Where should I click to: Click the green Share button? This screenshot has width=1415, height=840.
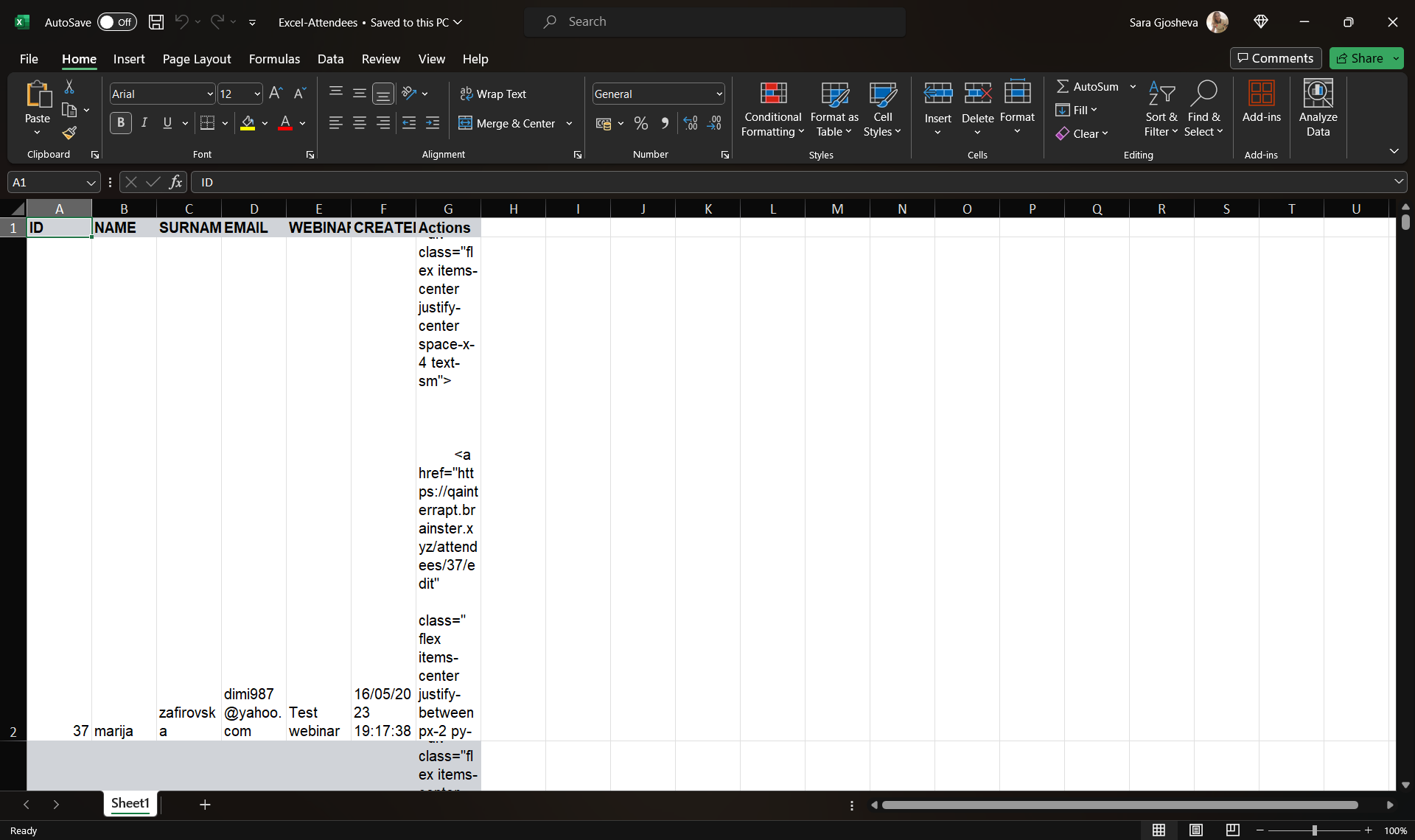[x=1360, y=58]
